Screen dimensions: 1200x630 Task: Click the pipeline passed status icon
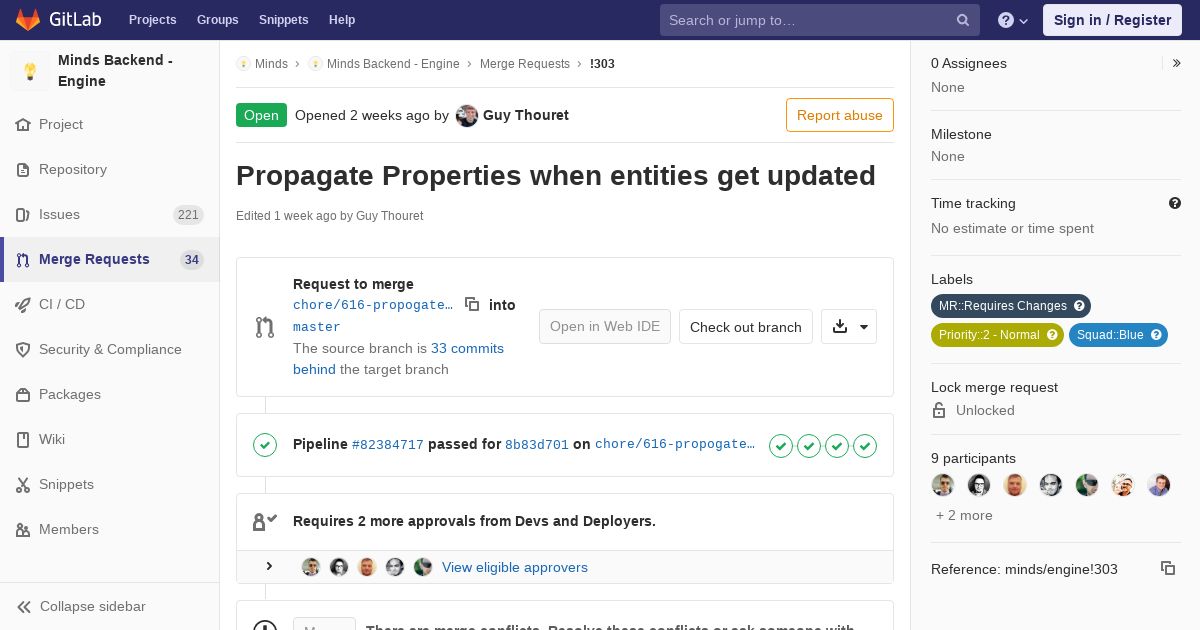(x=265, y=445)
